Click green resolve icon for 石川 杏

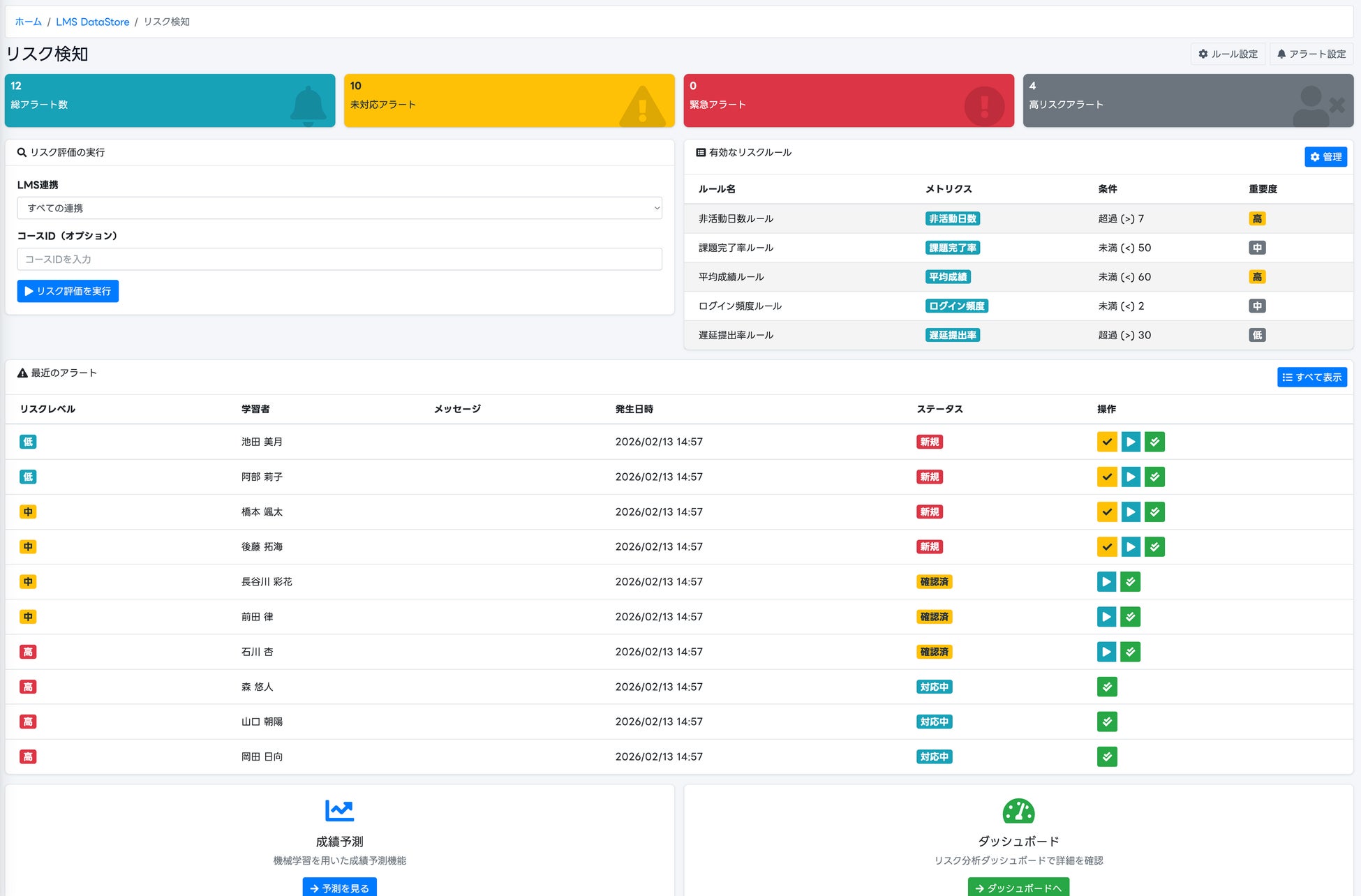[1130, 652]
